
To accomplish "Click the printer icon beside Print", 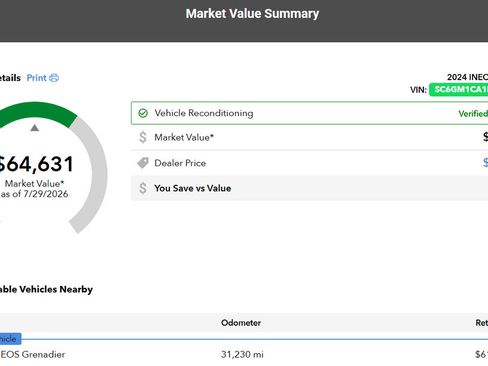I will point(54,78).
